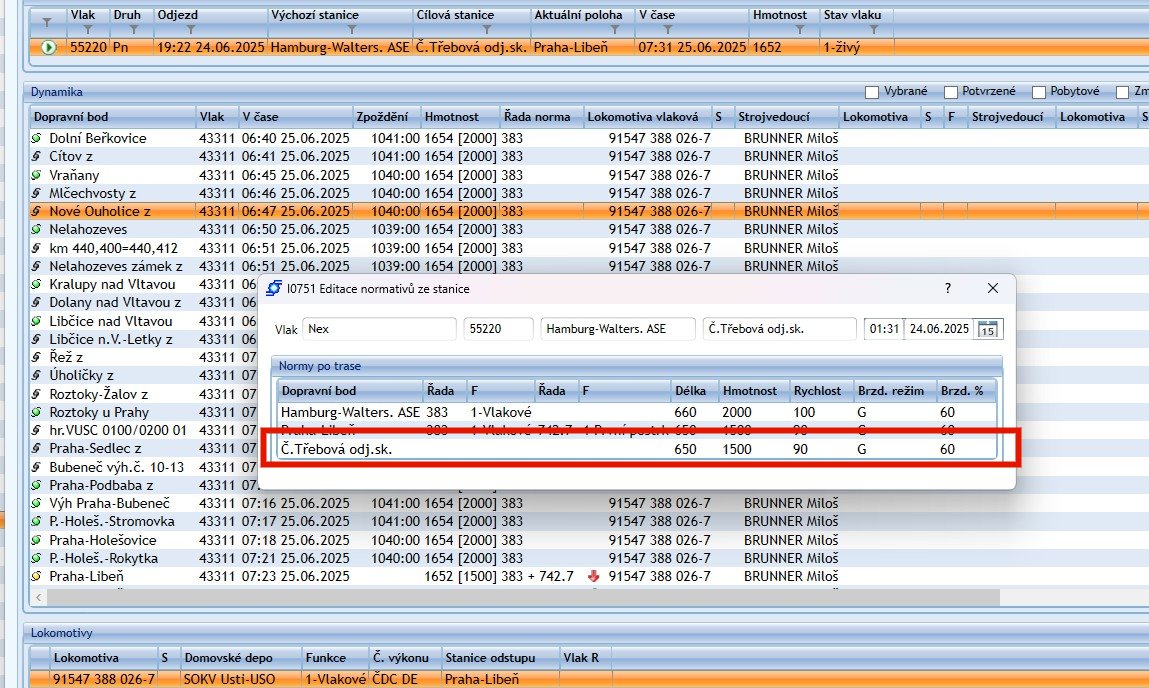
Task: Click the red down arrow in Praha-Libeň row
Action: click(595, 576)
